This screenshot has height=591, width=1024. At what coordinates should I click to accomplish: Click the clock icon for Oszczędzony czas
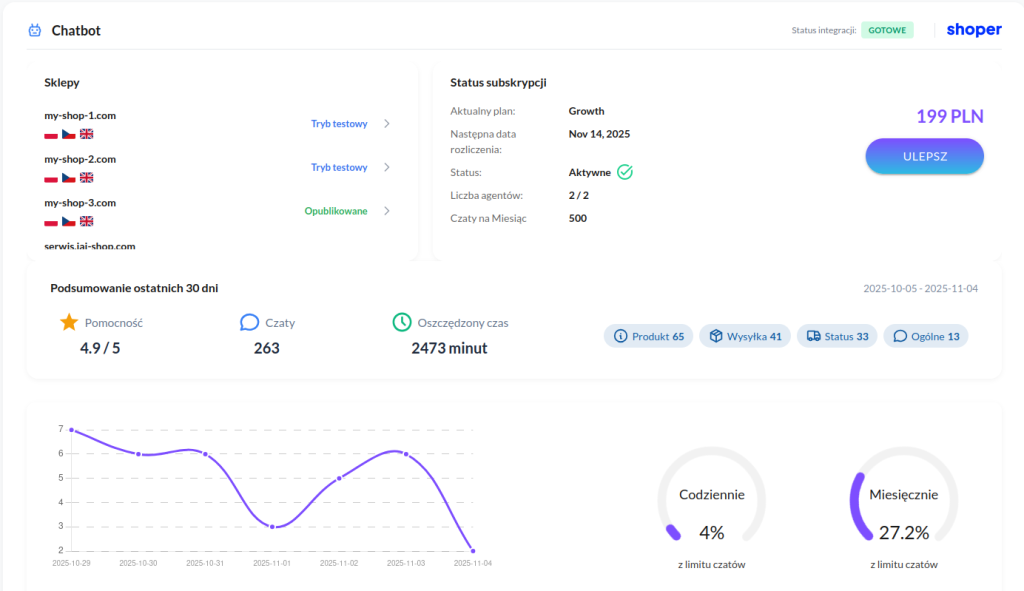pos(402,322)
